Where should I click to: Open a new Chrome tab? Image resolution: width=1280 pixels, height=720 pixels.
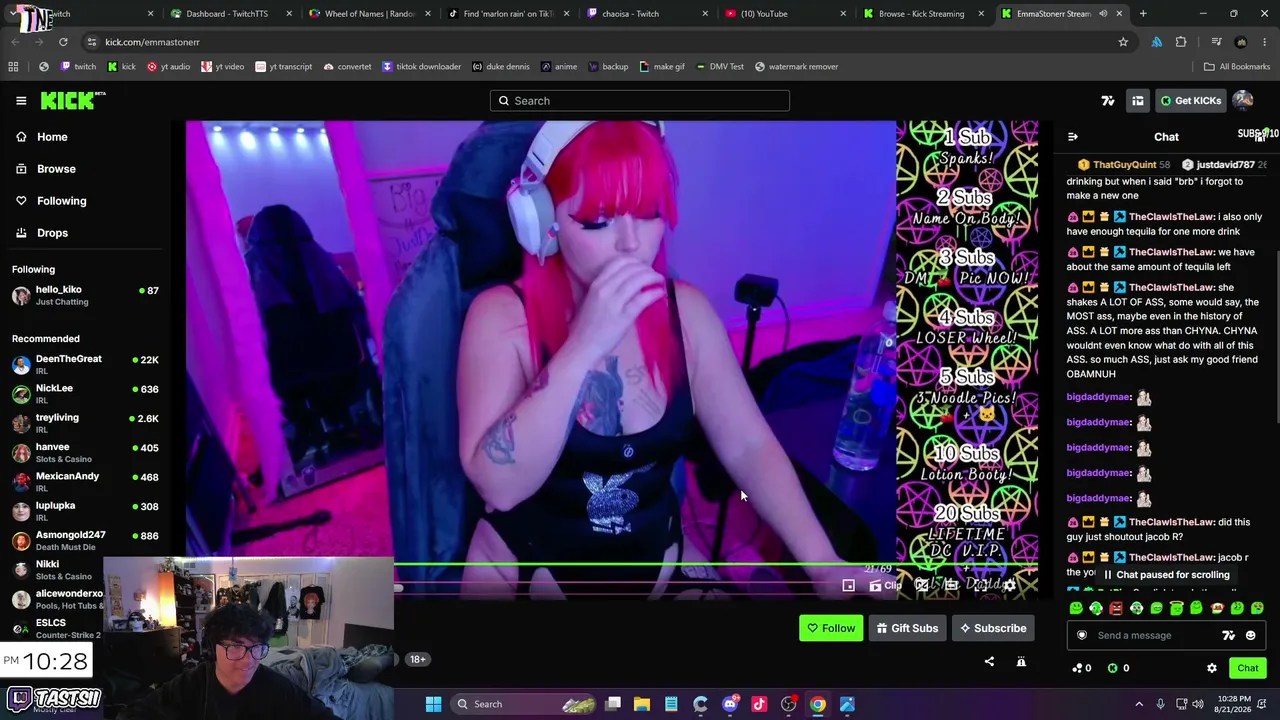(x=1143, y=14)
